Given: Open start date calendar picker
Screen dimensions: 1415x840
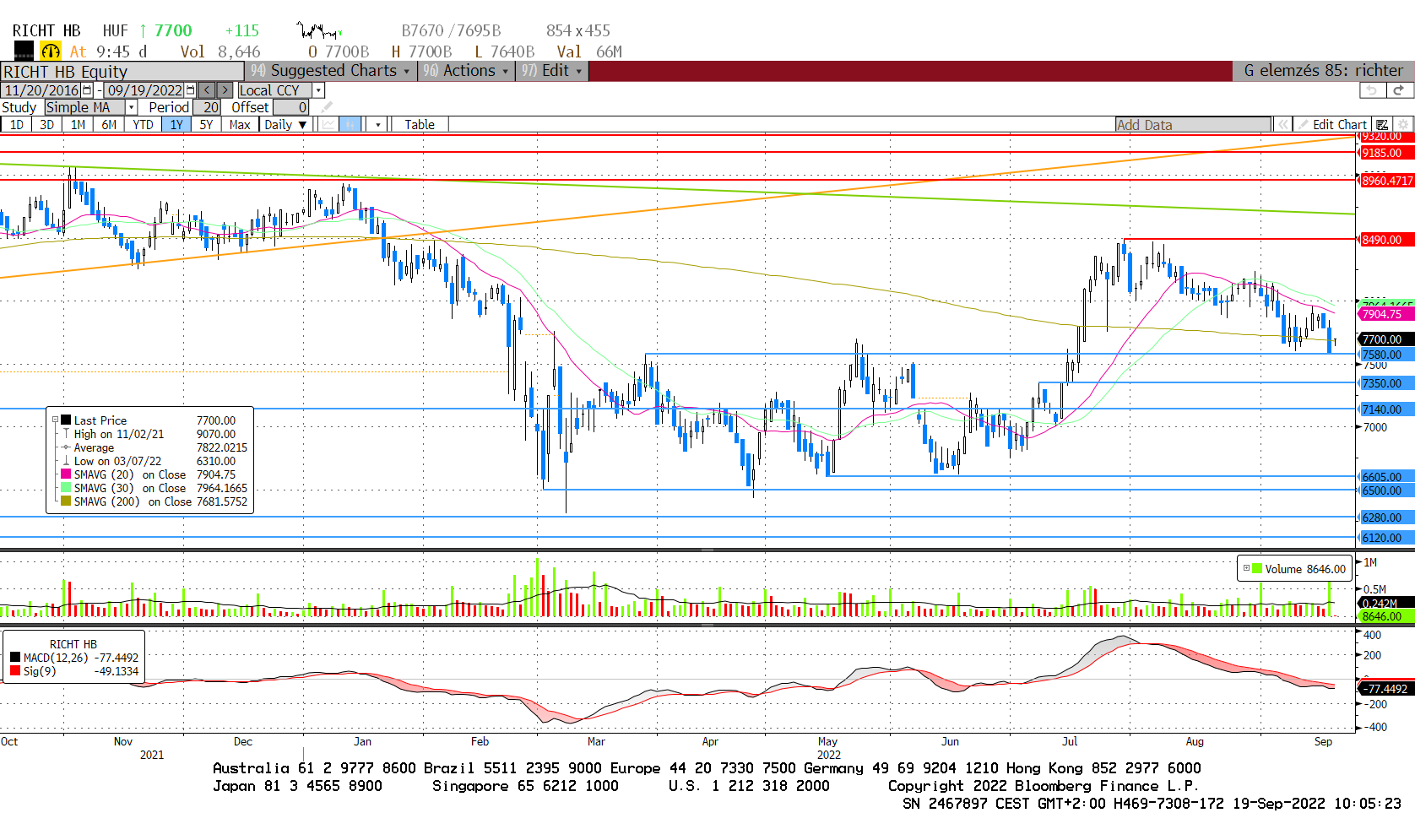Looking at the screenshot, I should tap(87, 90).
